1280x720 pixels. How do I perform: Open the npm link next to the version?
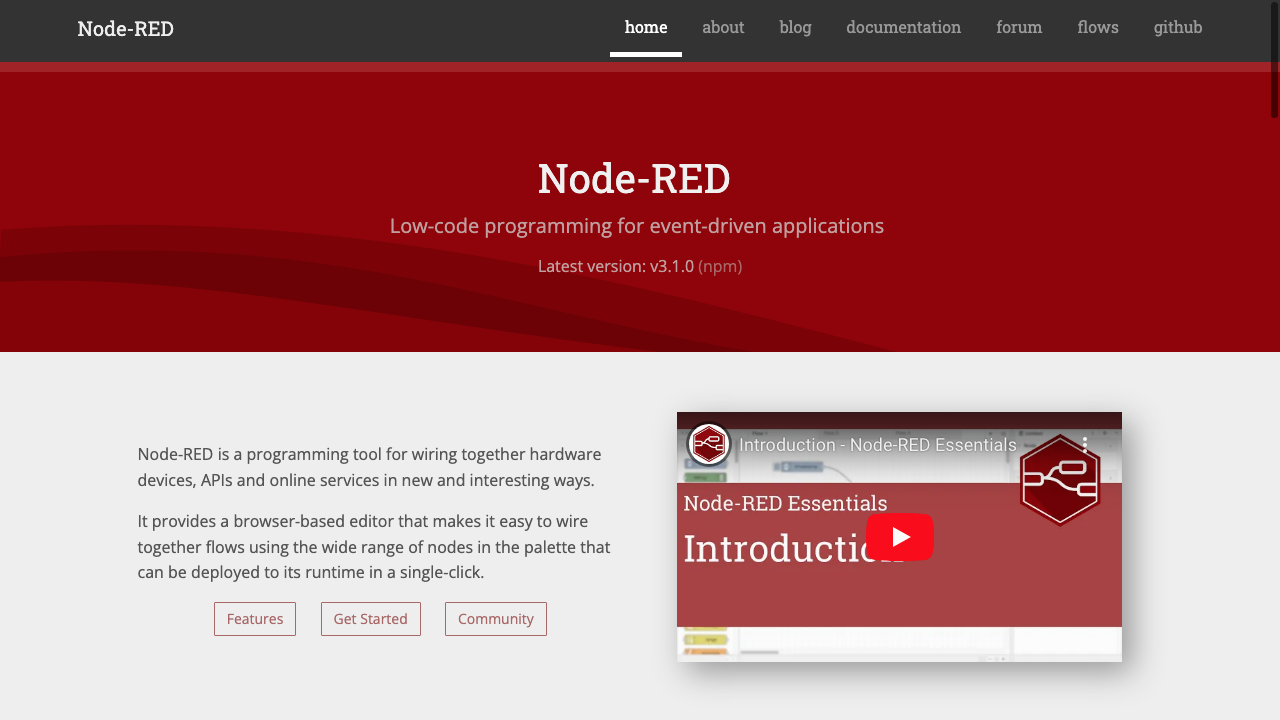(721, 266)
